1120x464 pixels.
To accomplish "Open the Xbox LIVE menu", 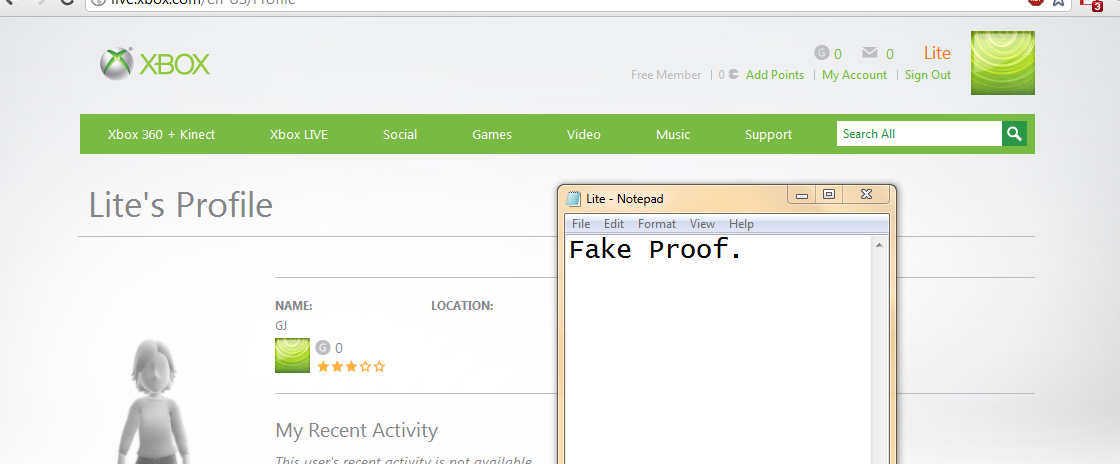I will 299,134.
